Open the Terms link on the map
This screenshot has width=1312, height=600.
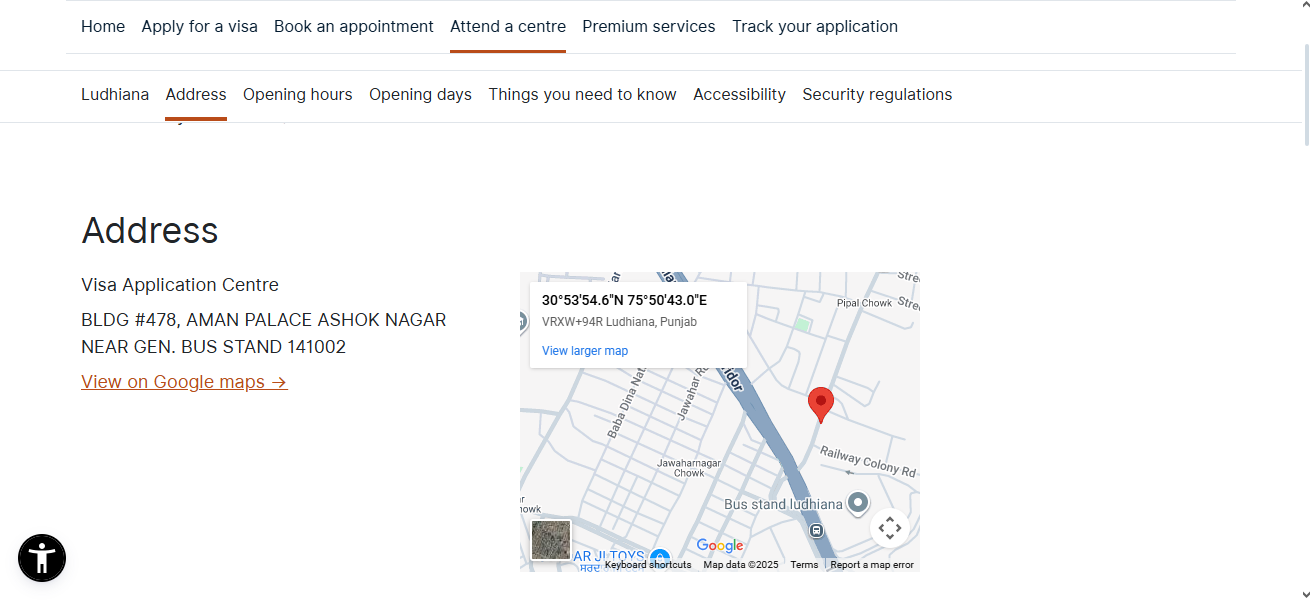coord(804,564)
